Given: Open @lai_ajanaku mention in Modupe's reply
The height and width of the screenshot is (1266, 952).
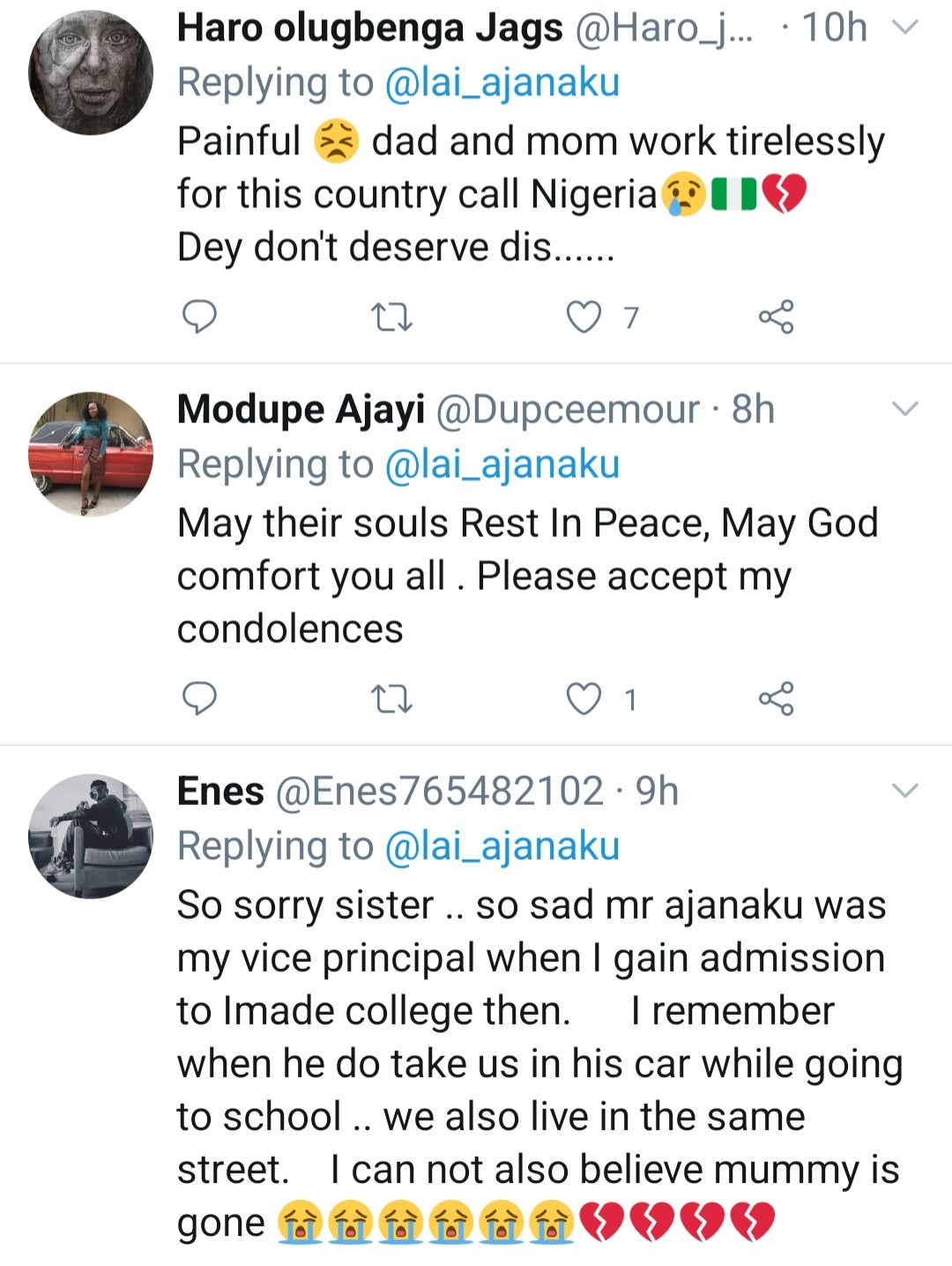Looking at the screenshot, I should [x=502, y=465].
